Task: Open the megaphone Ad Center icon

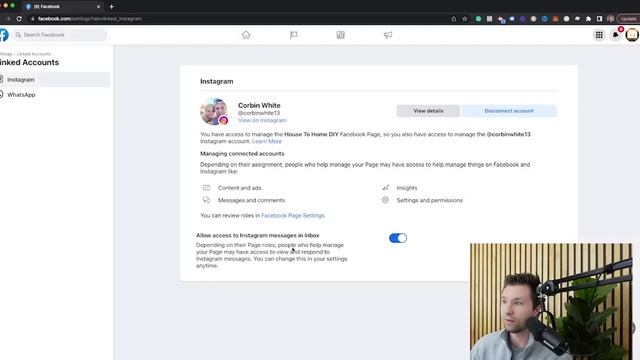Action: [x=388, y=35]
